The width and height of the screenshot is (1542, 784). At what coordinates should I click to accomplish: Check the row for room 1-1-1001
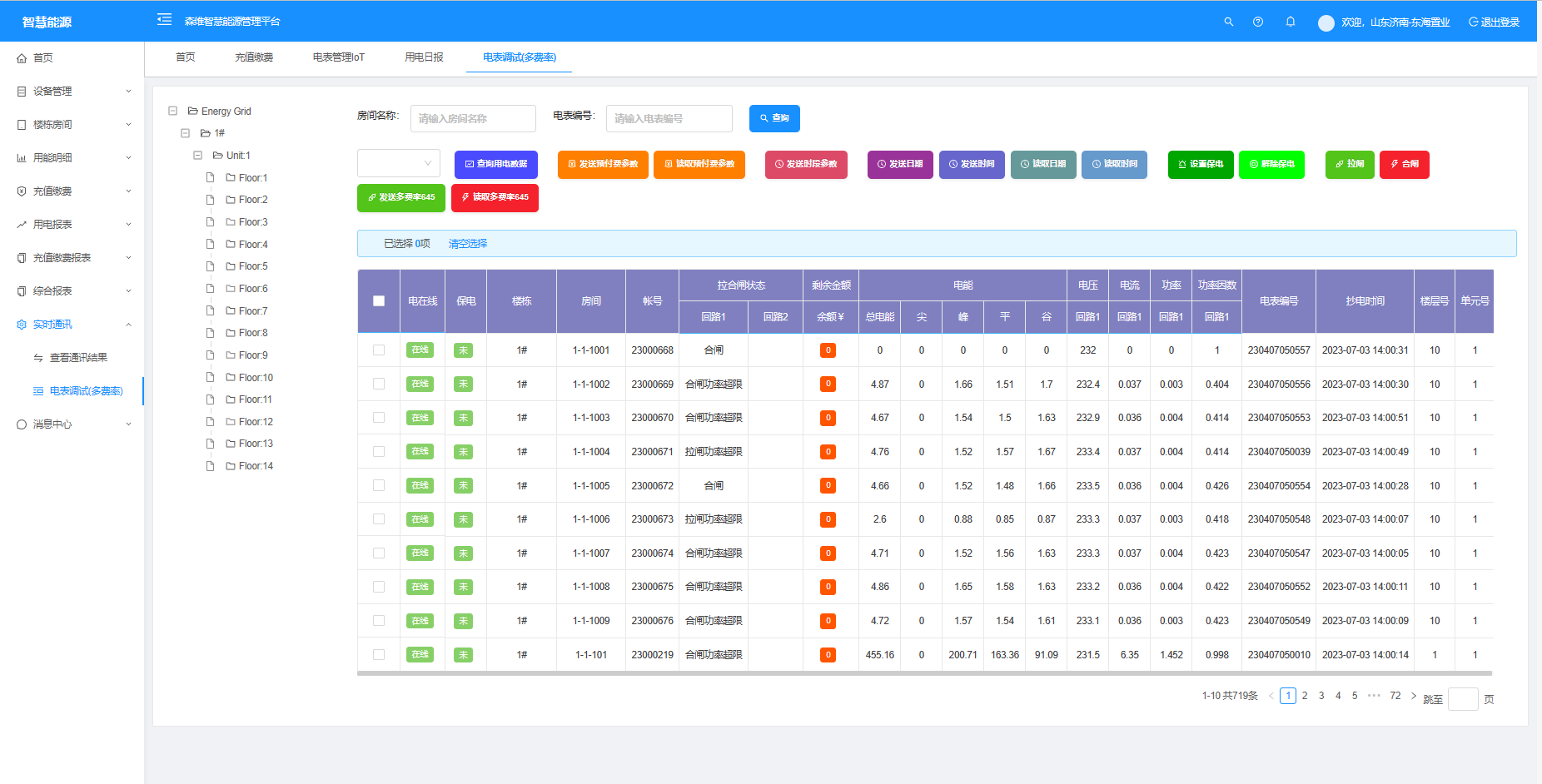click(x=379, y=350)
